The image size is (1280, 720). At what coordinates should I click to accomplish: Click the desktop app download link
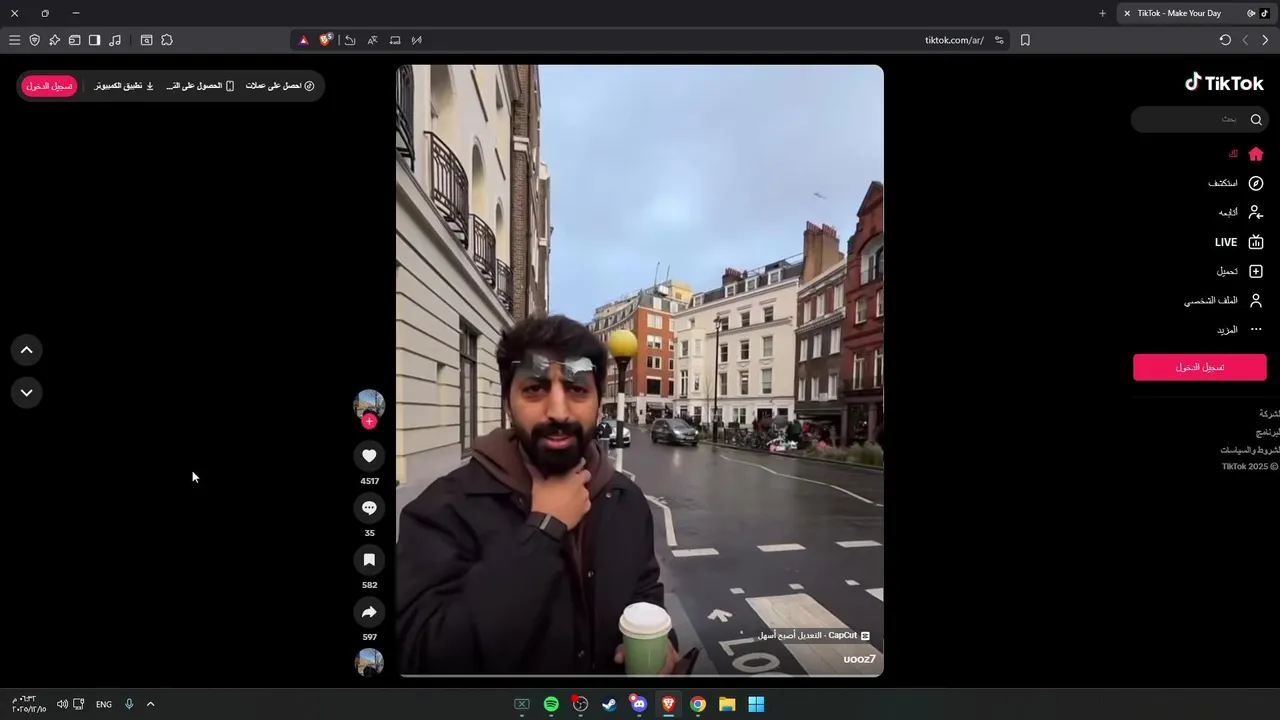coord(124,86)
